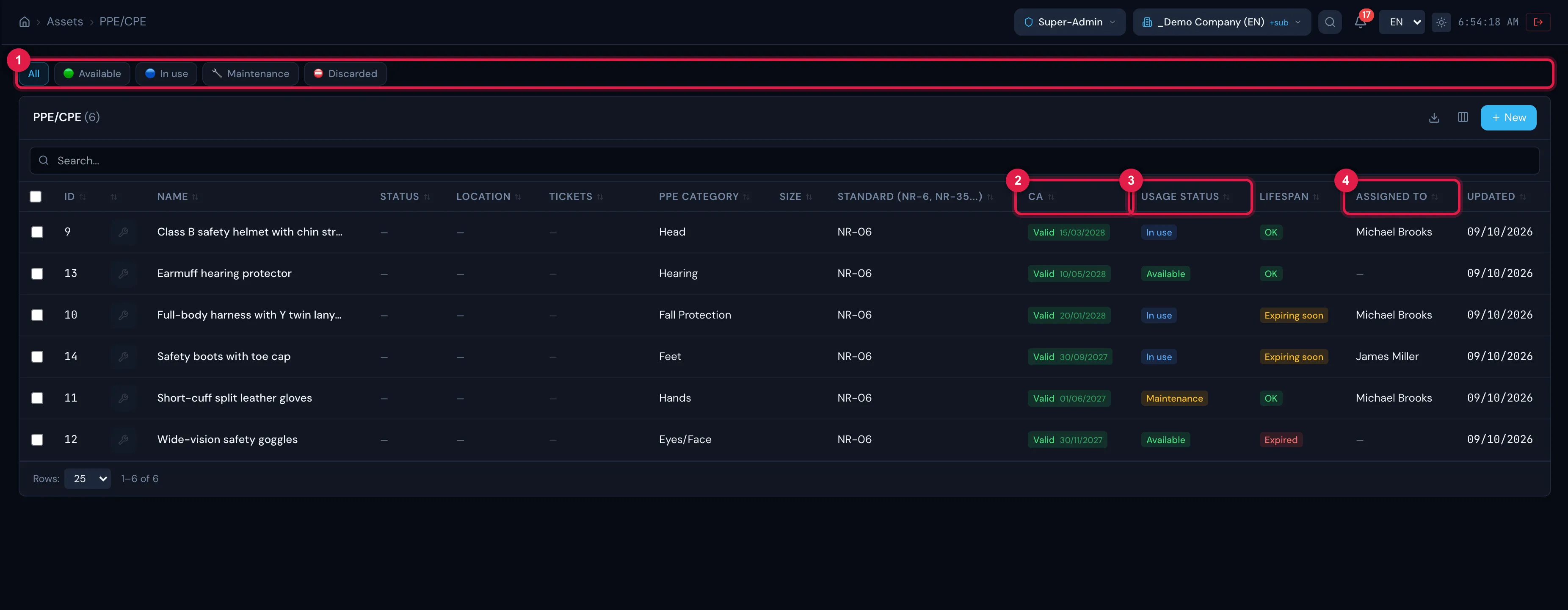
Task: Tick the select-all header checkbox
Action: (x=35, y=196)
